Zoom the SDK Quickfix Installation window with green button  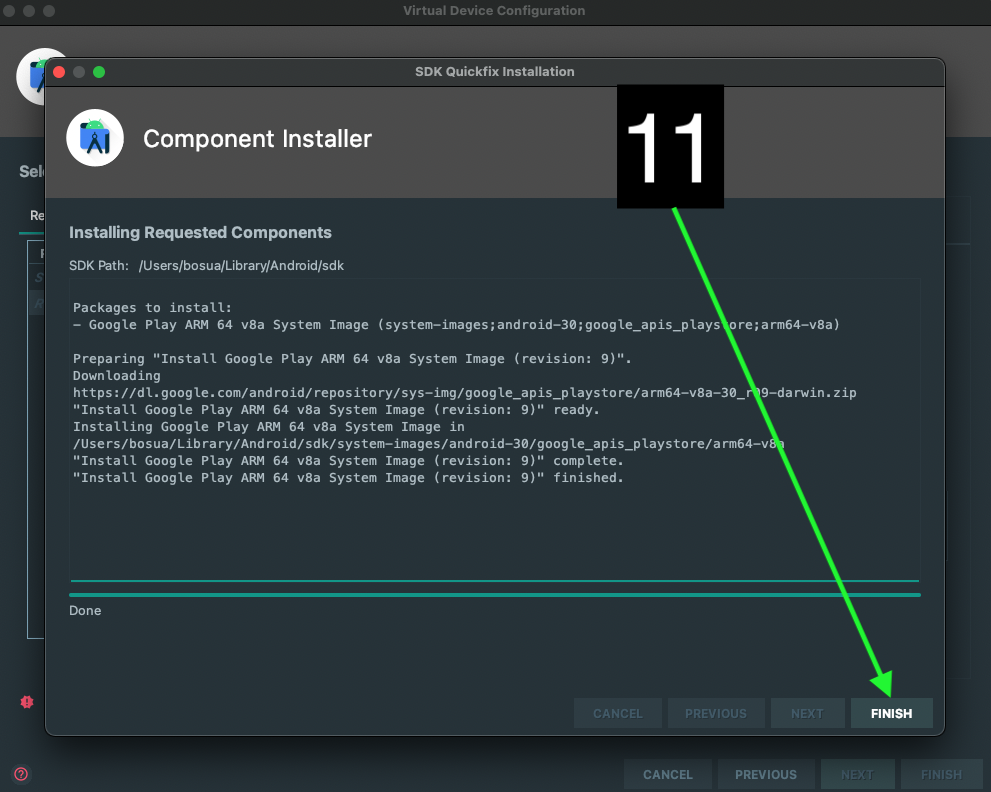(99, 72)
